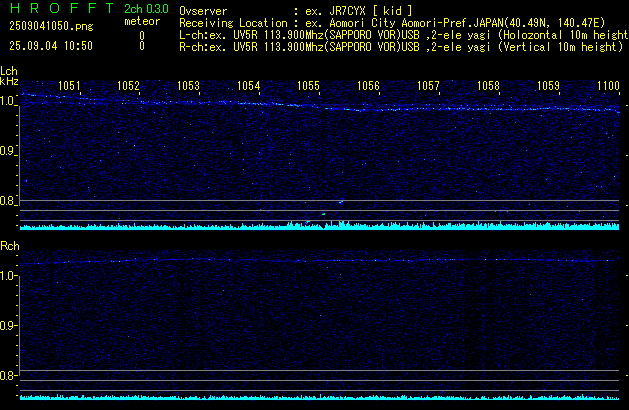
Task: Click the Receiving Location Aomori City line
Action: [x=392, y=23]
